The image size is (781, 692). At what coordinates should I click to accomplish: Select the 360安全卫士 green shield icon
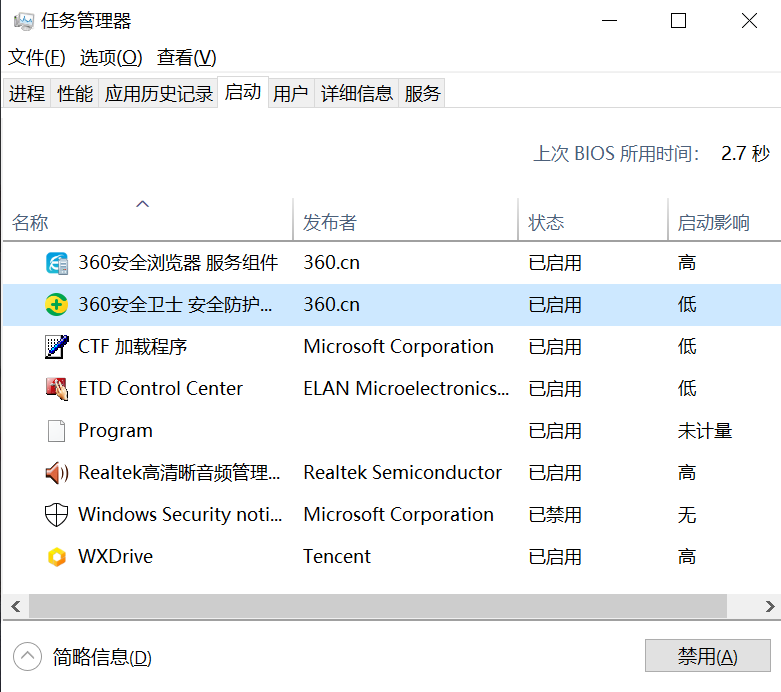58,305
